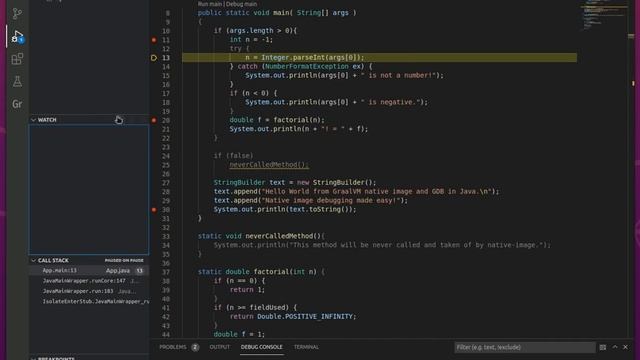Click the highlighted line 13 code
This screenshot has height=360, width=640.
(379, 58)
